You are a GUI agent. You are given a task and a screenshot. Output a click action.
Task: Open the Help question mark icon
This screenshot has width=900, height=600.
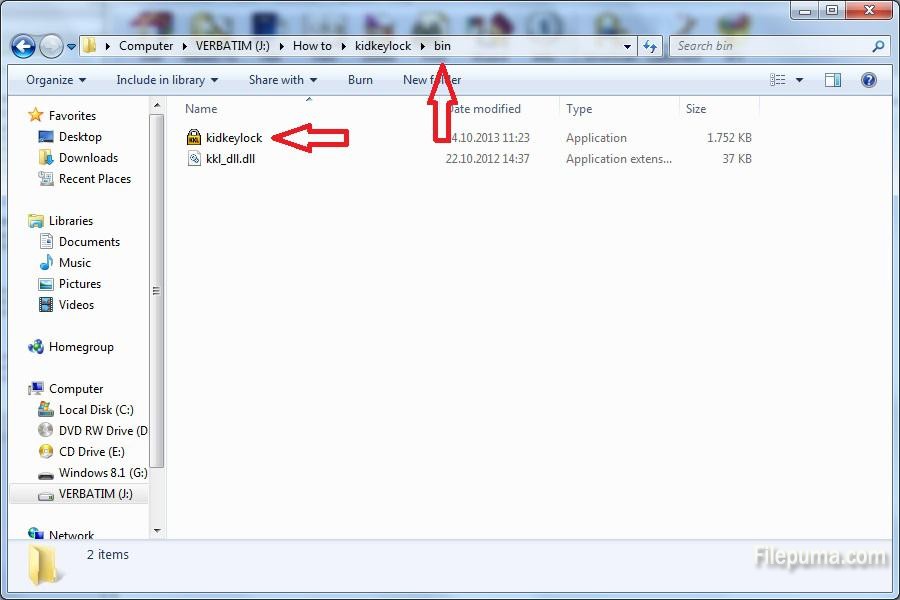coord(869,80)
